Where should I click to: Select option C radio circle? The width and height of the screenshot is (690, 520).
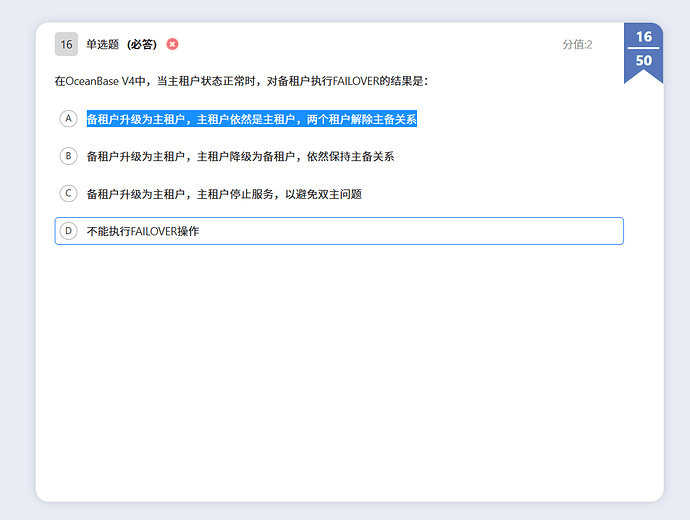68,194
